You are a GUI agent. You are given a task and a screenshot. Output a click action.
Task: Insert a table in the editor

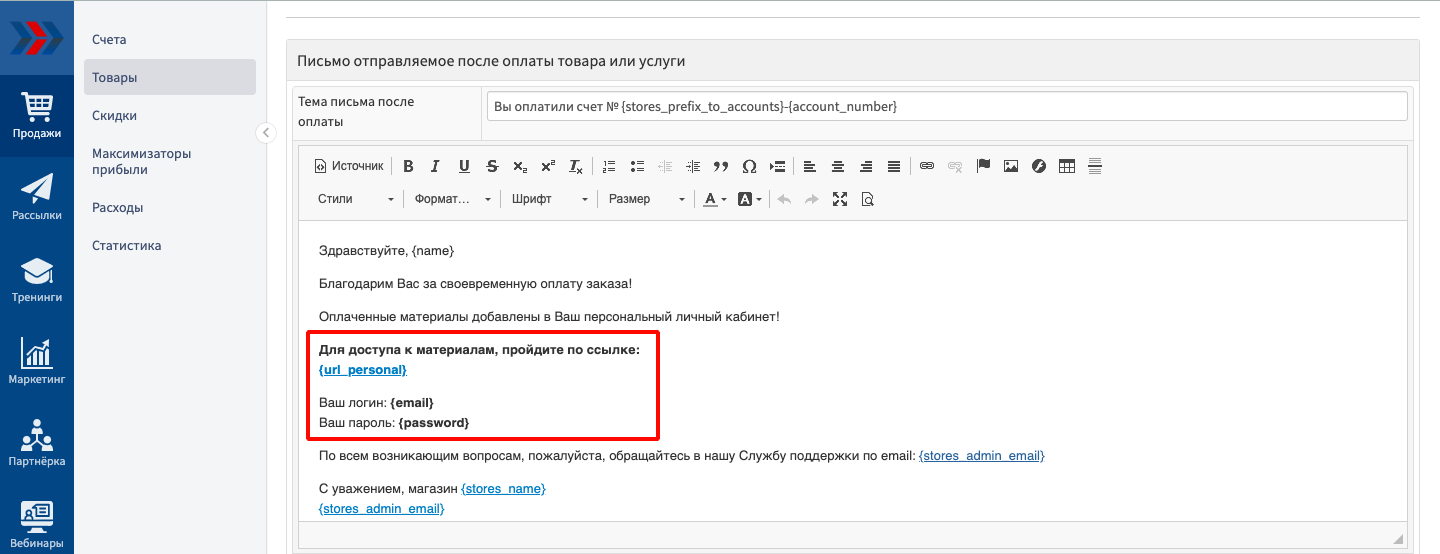1067,166
